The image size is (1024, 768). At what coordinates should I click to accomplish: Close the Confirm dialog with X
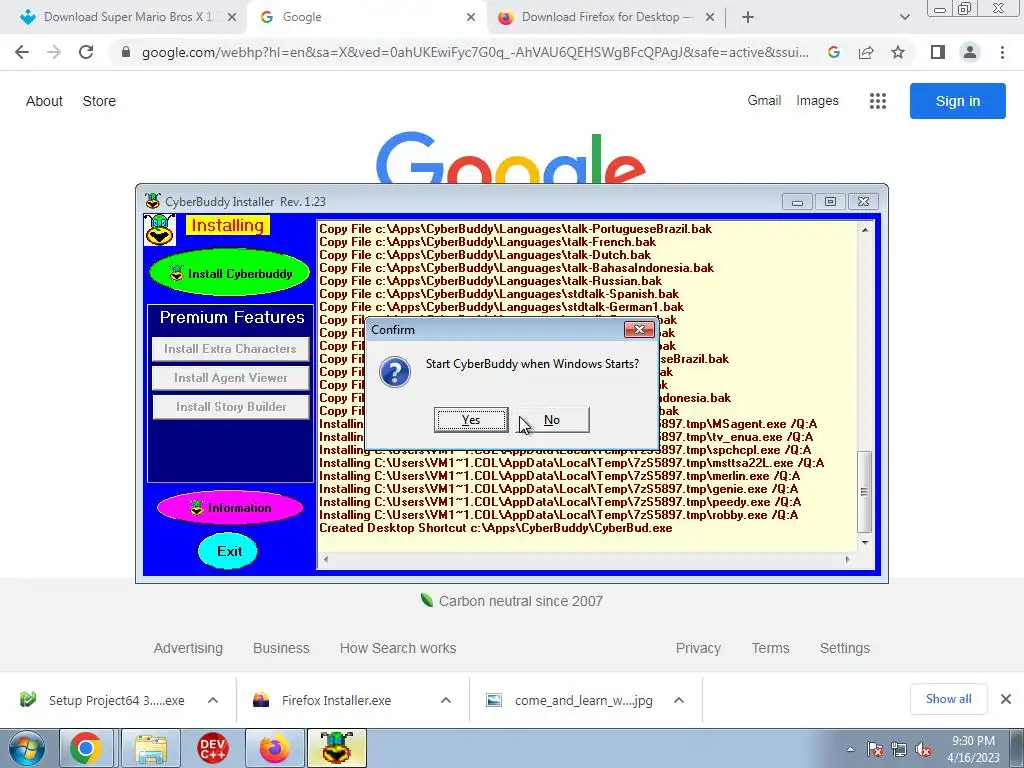coord(639,330)
